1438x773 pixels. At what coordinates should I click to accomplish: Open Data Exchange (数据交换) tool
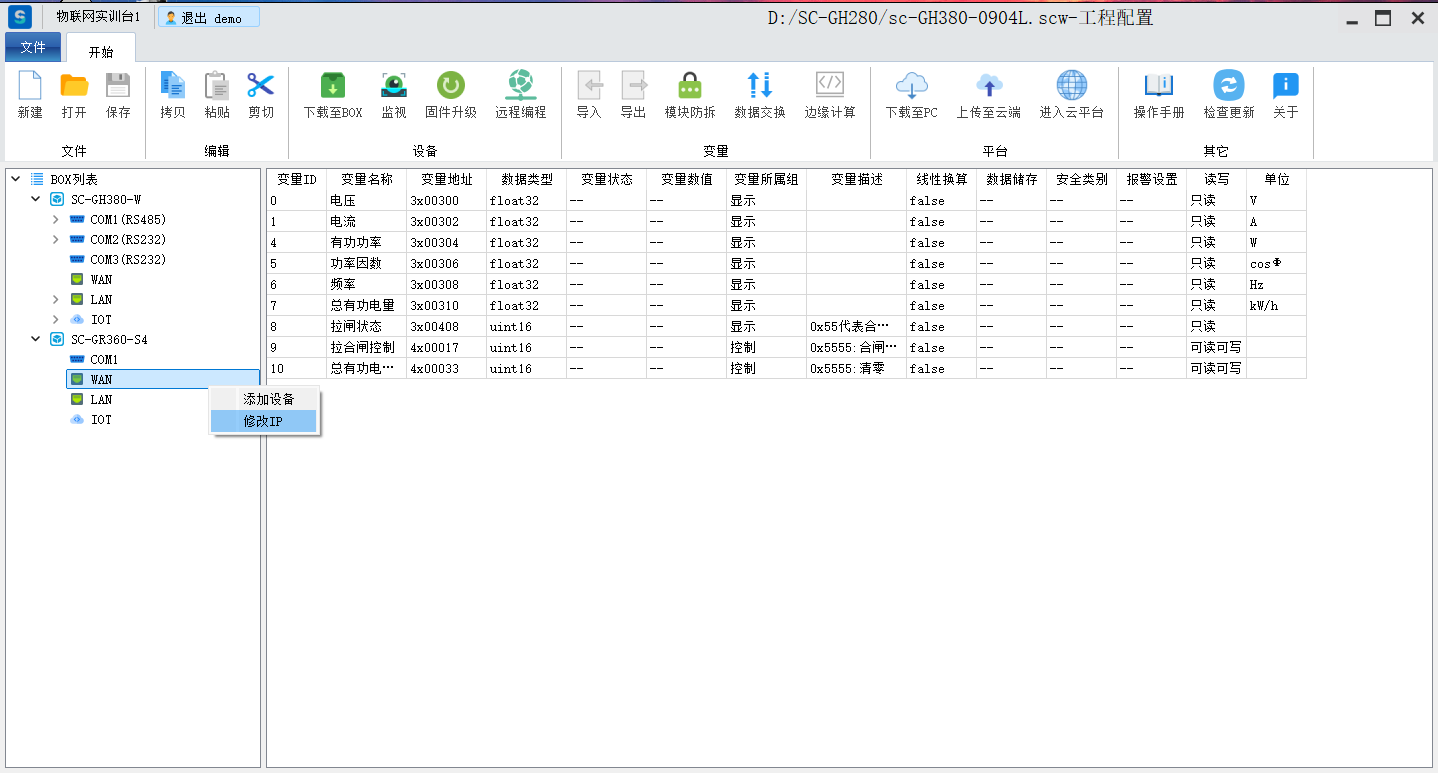pos(759,87)
